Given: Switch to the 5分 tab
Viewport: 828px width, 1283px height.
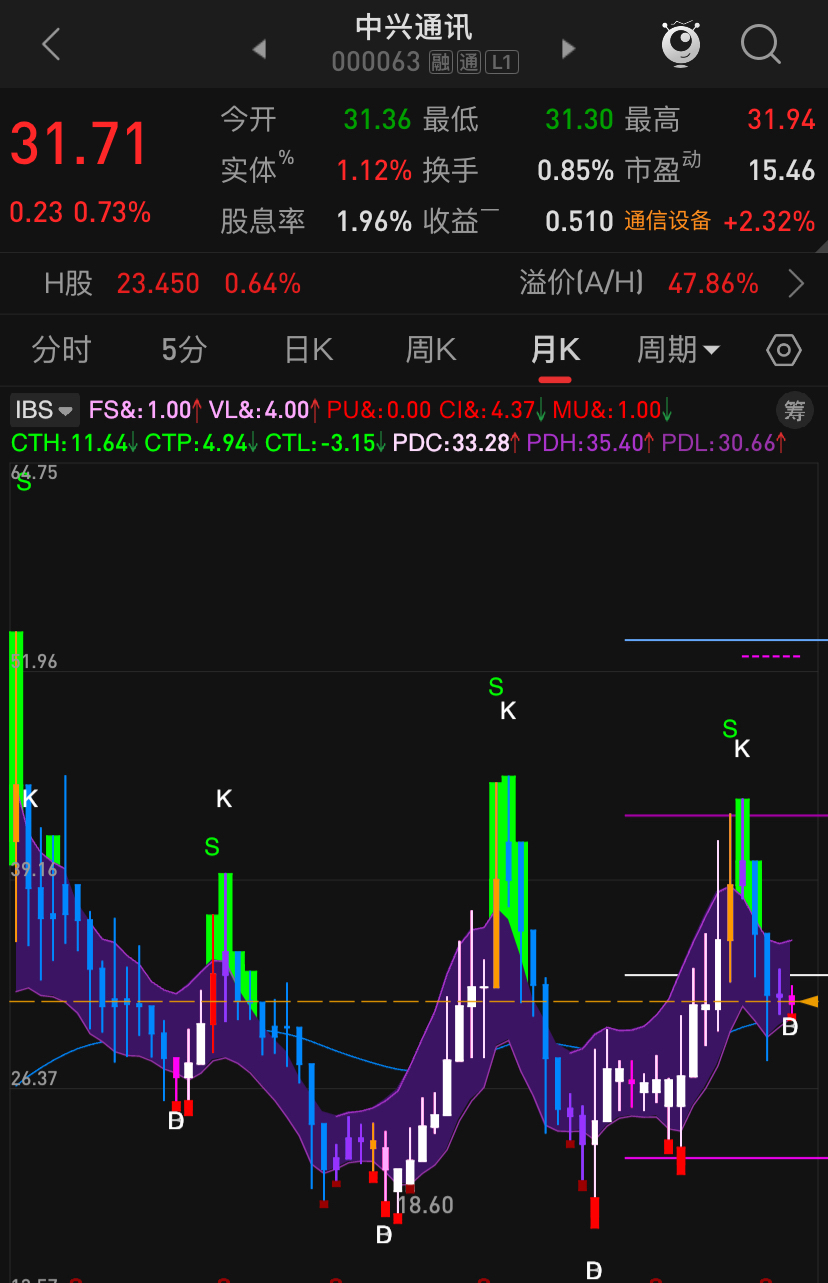Looking at the screenshot, I should click(x=184, y=350).
